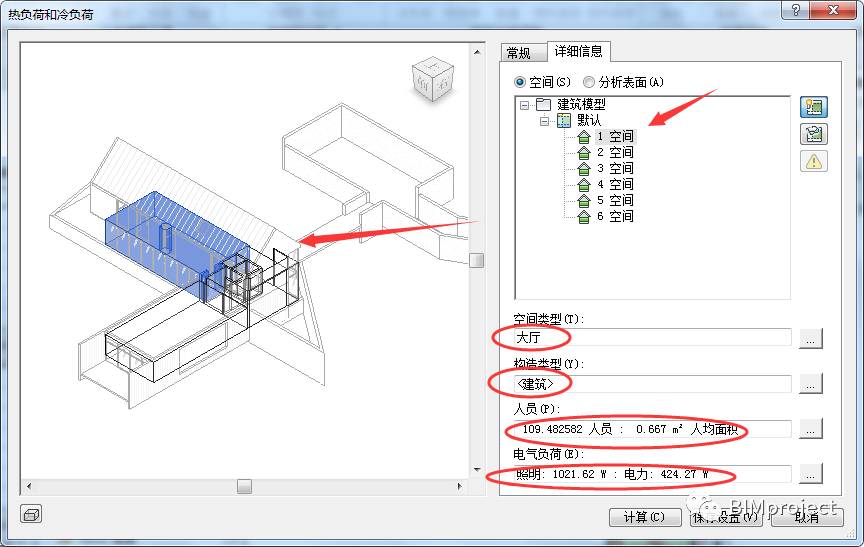The height and width of the screenshot is (547, 864).
Task: Click the zone icon next to 默认
Action: point(564,120)
